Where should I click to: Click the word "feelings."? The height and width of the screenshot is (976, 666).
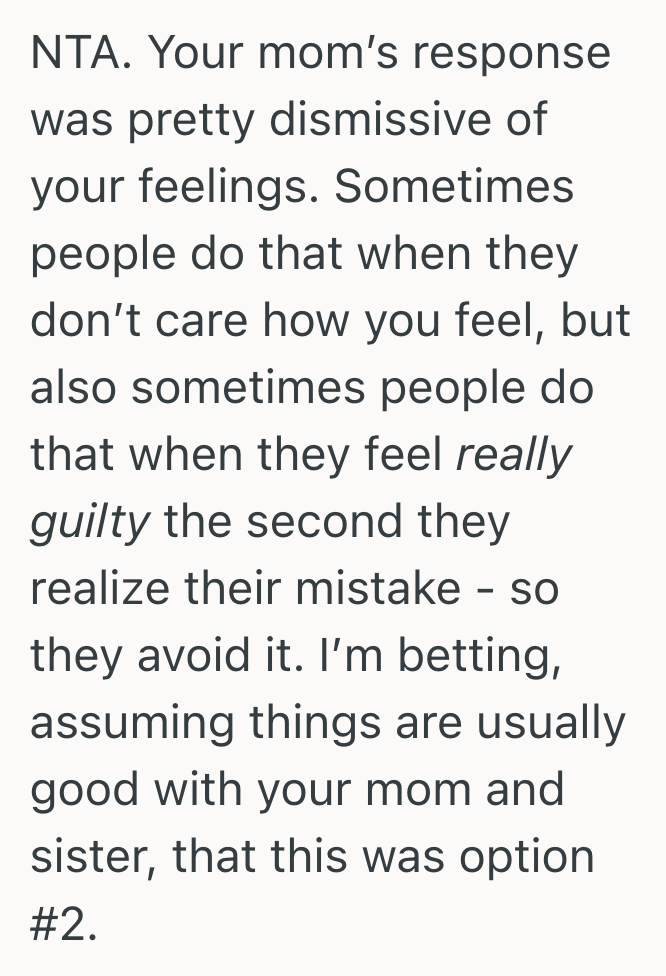(220, 187)
